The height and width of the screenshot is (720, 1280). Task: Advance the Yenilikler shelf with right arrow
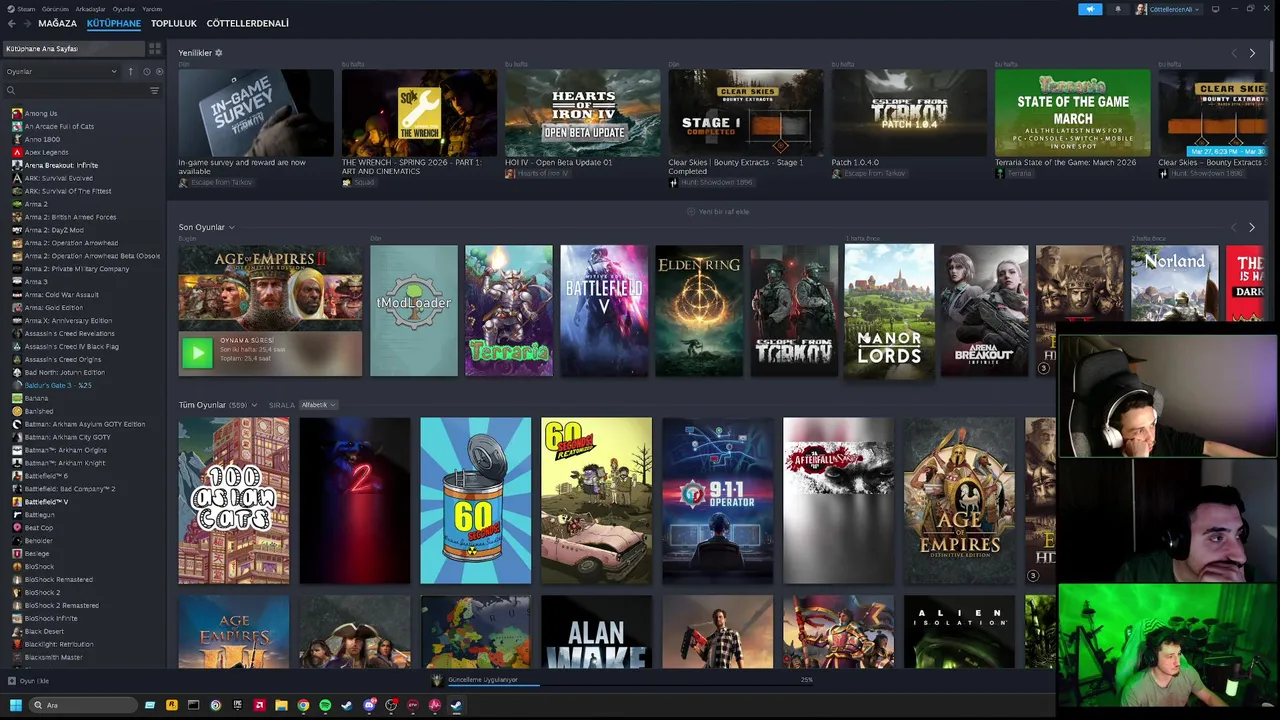click(1252, 53)
